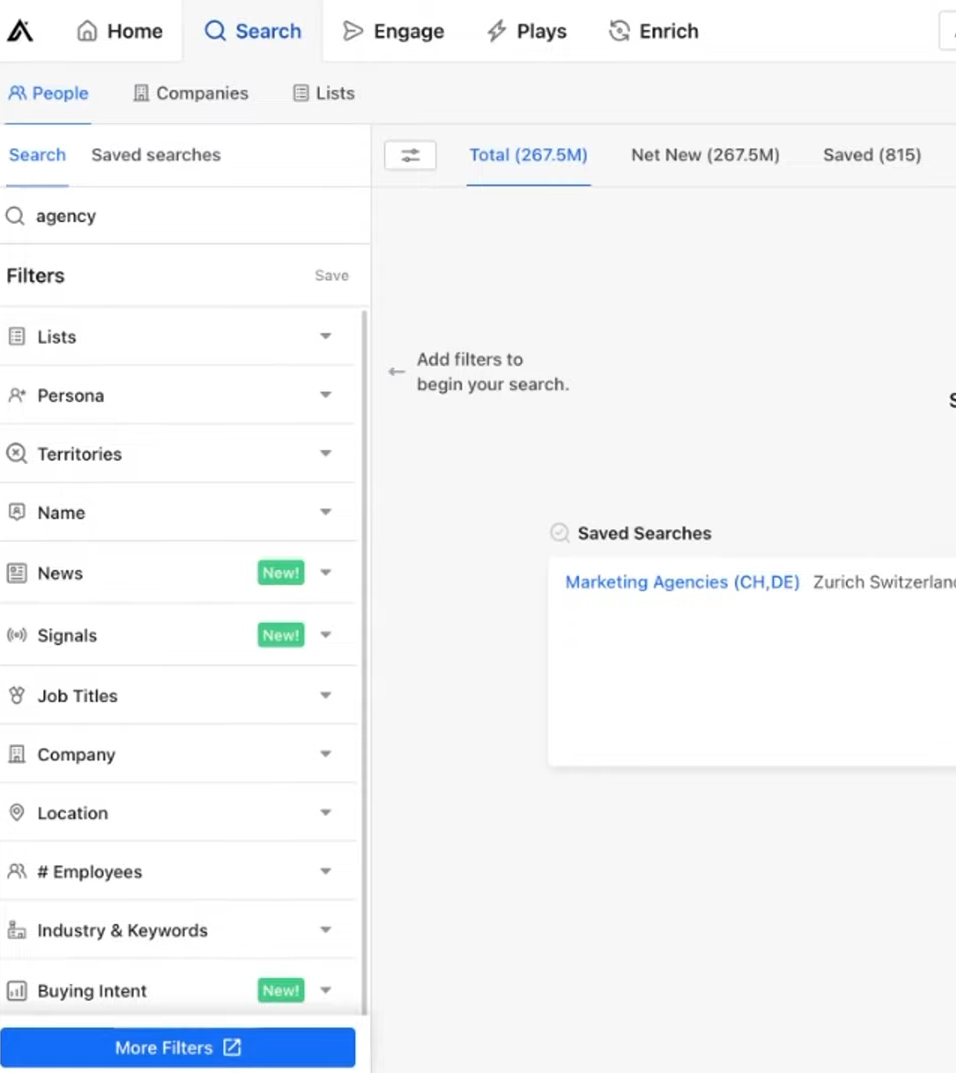Click the filters list vertical scrollbar
Viewport: 956px width, 1073px height.
pos(364,662)
